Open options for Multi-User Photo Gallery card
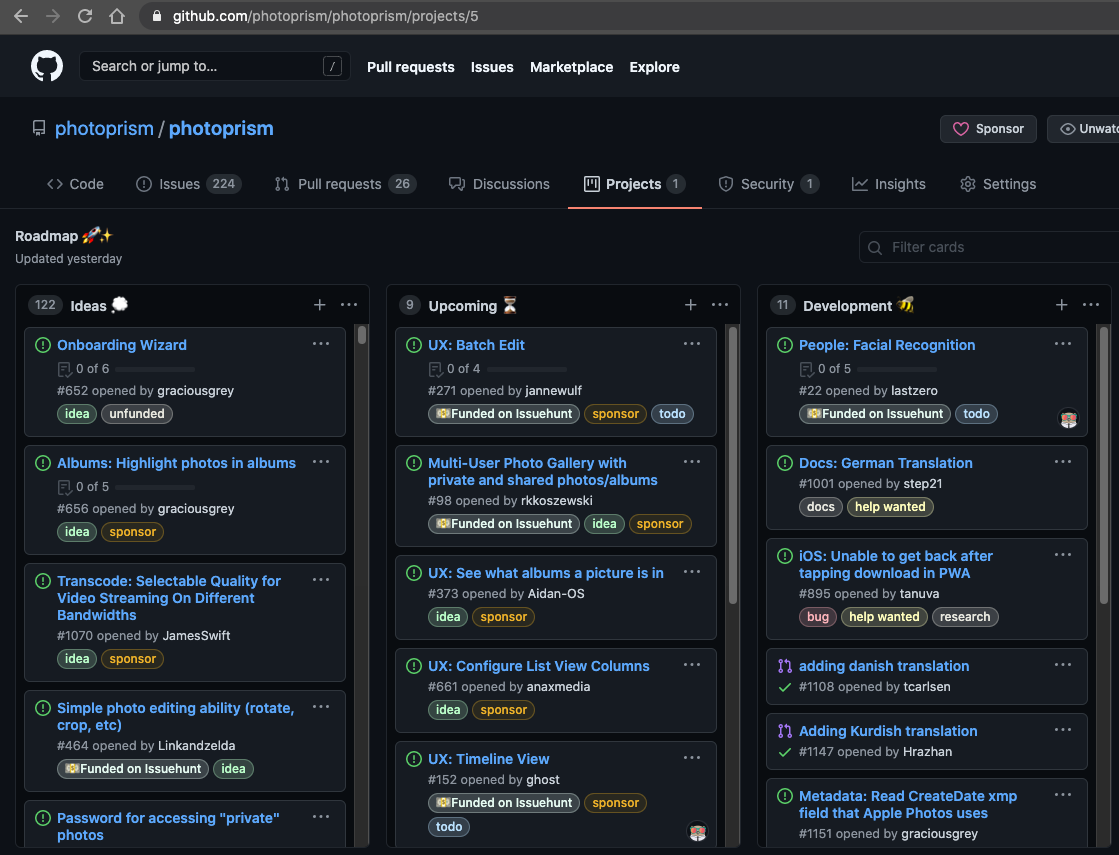This screenshot has width=1119, height=855. coord(692,462)
